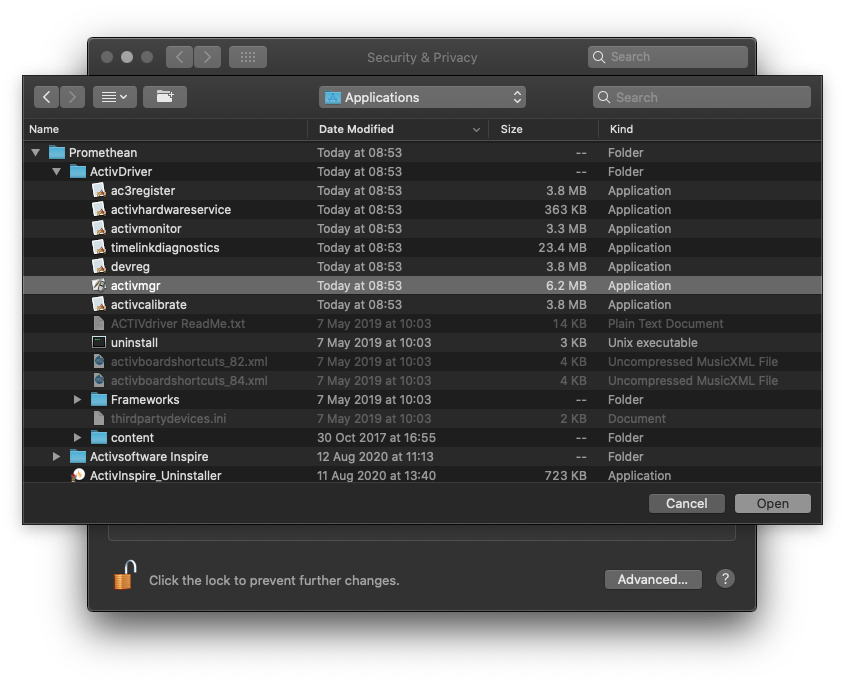Collapse the Promethean folder
This screenshot has width=845, height=685.
coord(36,153)
